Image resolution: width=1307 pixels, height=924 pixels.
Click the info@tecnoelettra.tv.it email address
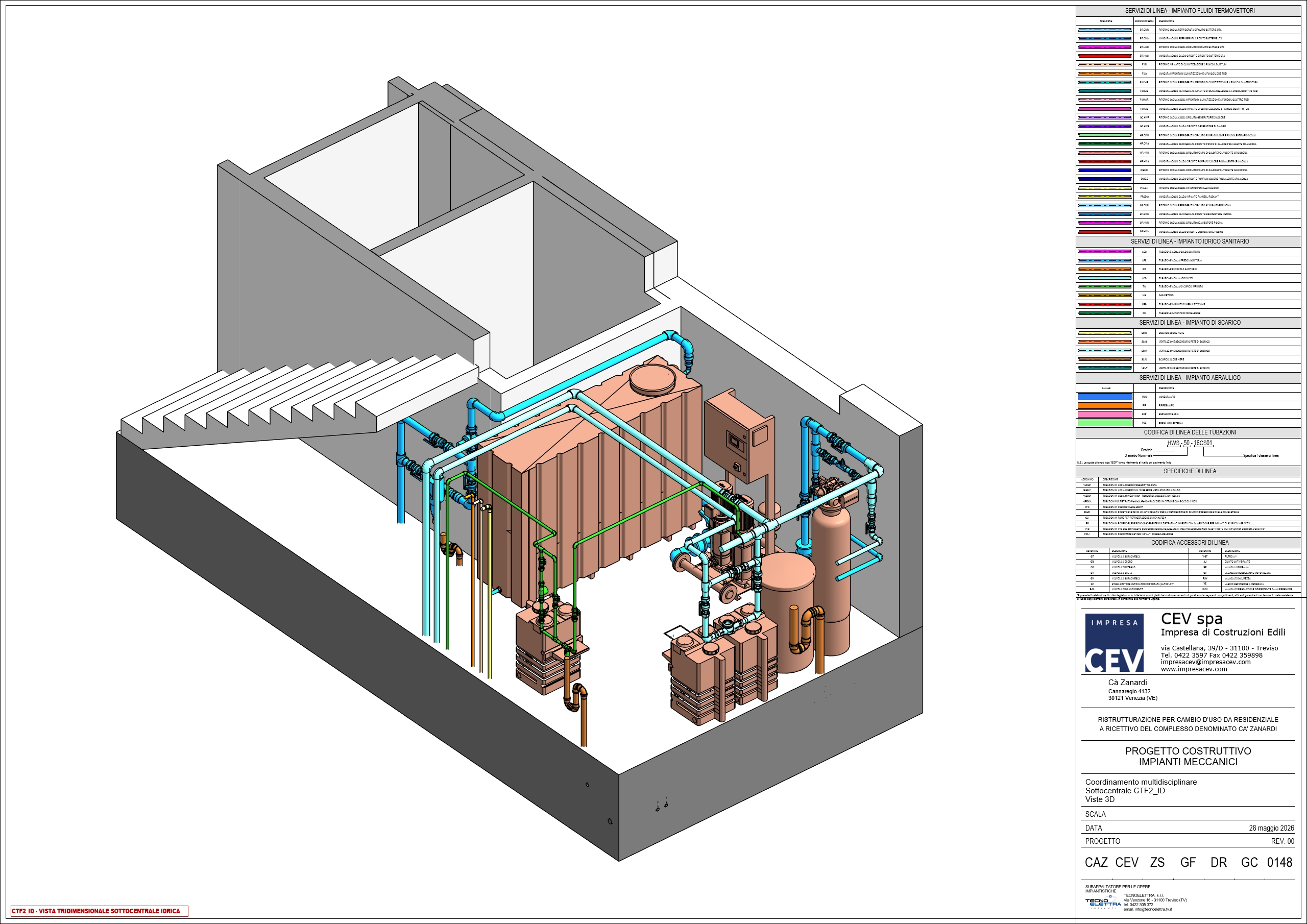tap(1153, 909)
